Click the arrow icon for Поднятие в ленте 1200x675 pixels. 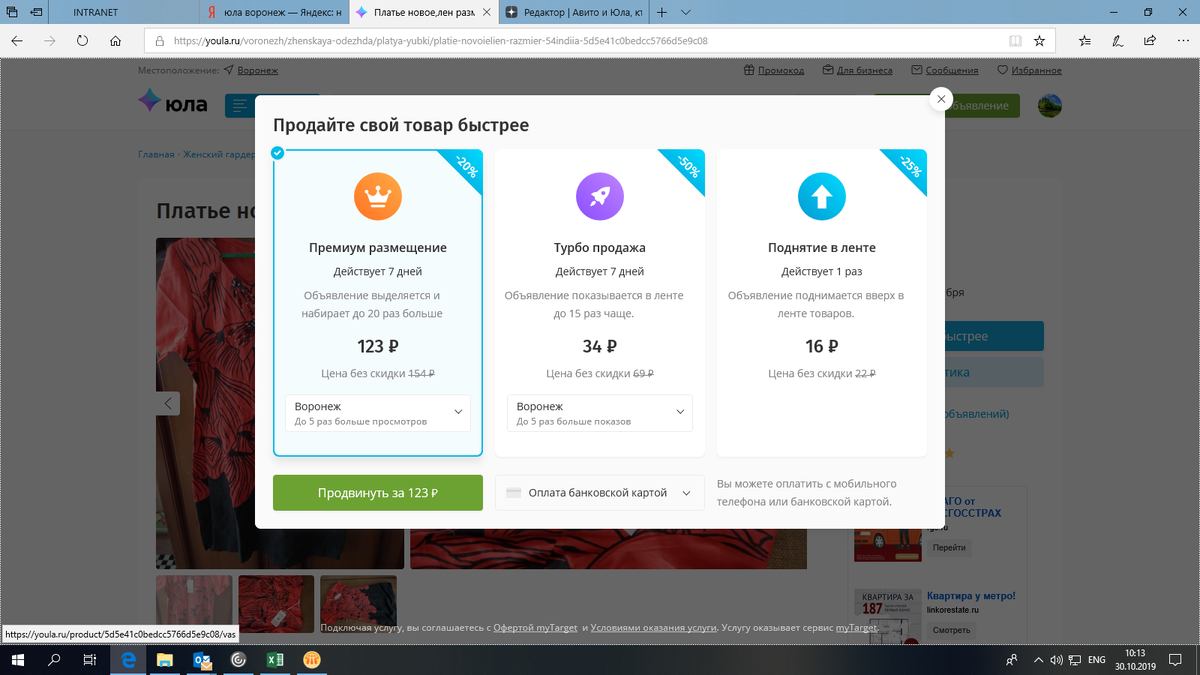[821, 196]
